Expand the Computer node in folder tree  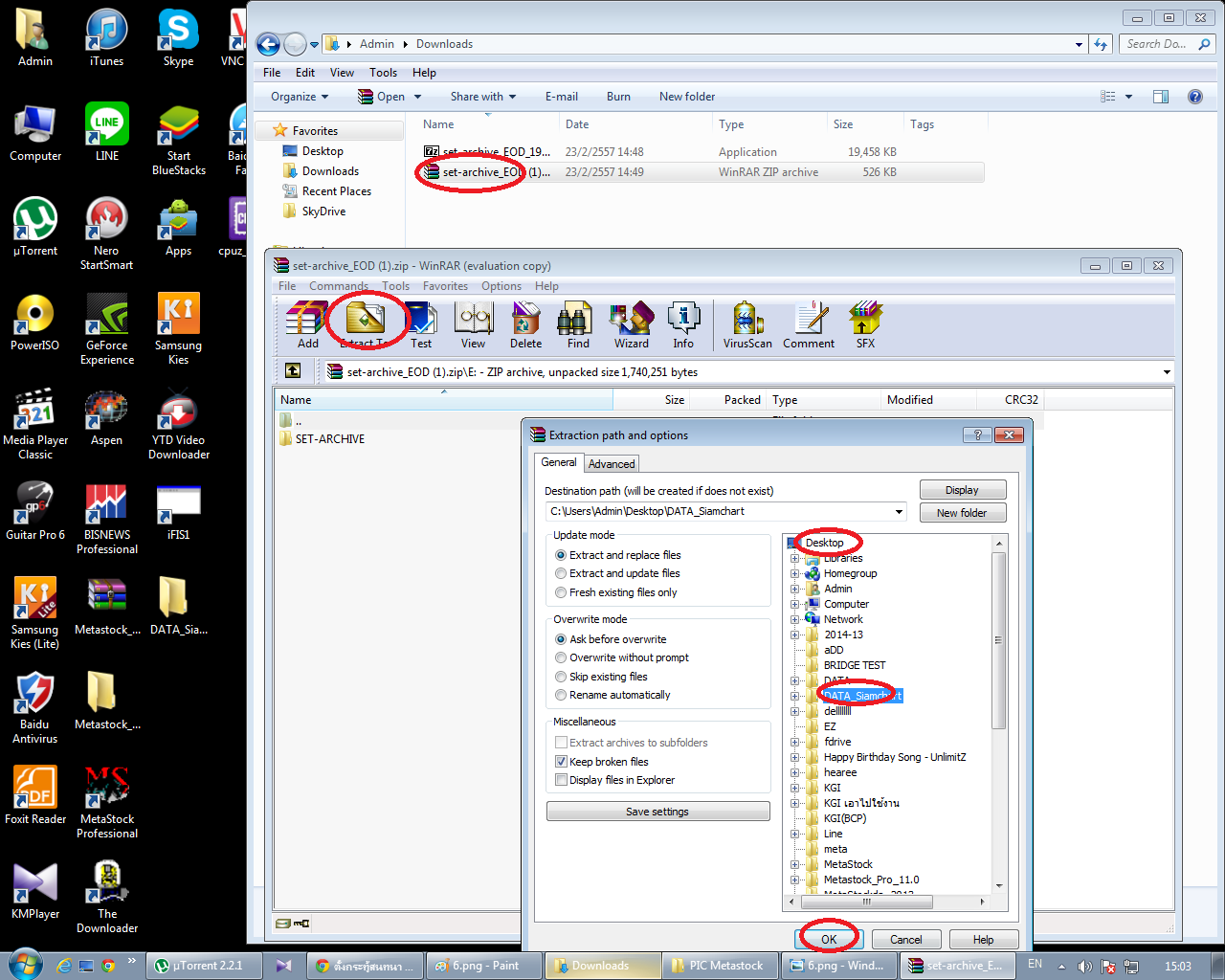794,604
